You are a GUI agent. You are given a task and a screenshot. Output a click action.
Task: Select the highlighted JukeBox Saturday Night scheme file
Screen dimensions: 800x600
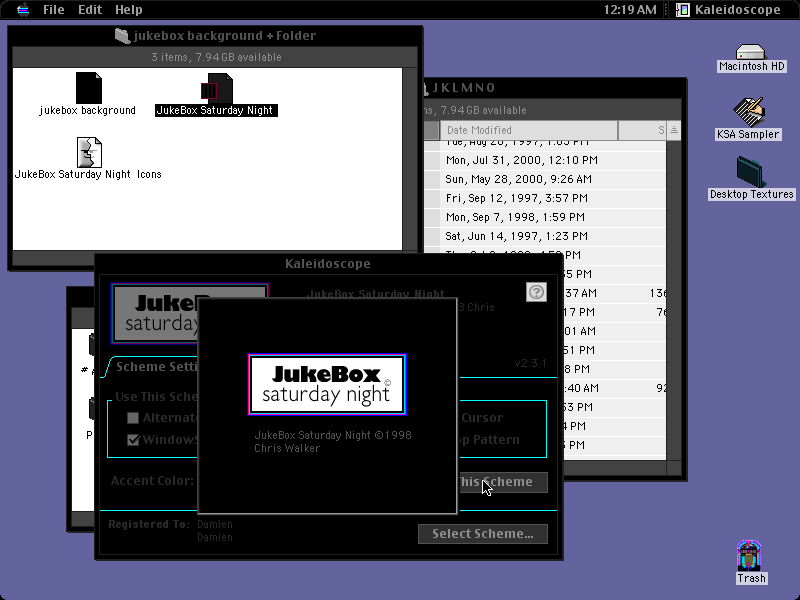click(217, 89)
